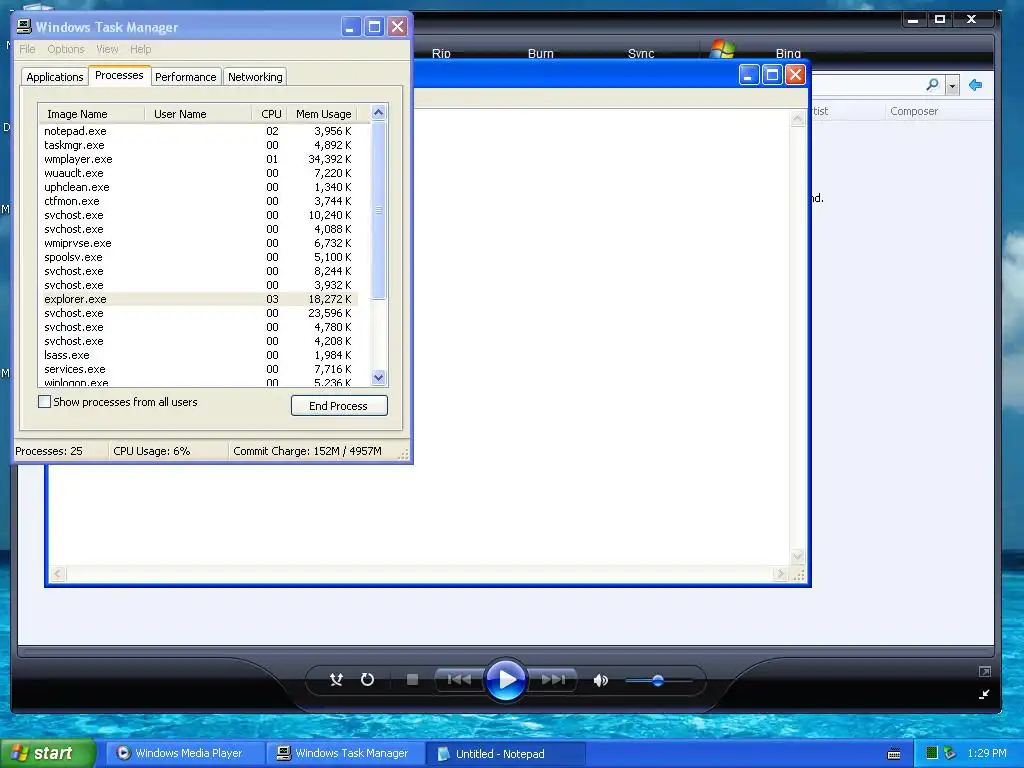Image resolution: width=1024 pixels, height=768 pixels.
Task: Turn on shuffle in Media Player
Action: click(336, 680)
